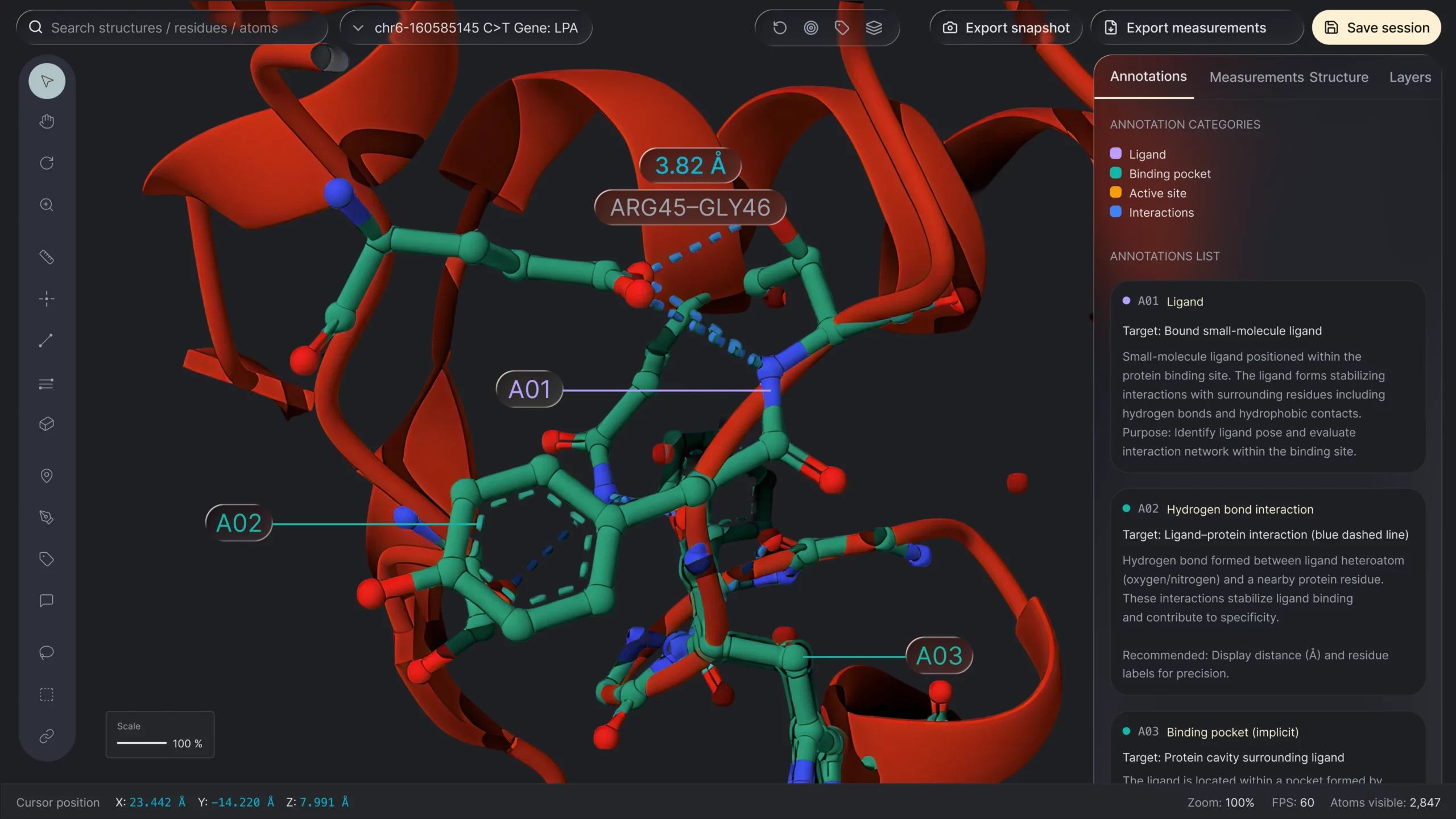
Task: Click the Save session button
Action: [1376, 27]
